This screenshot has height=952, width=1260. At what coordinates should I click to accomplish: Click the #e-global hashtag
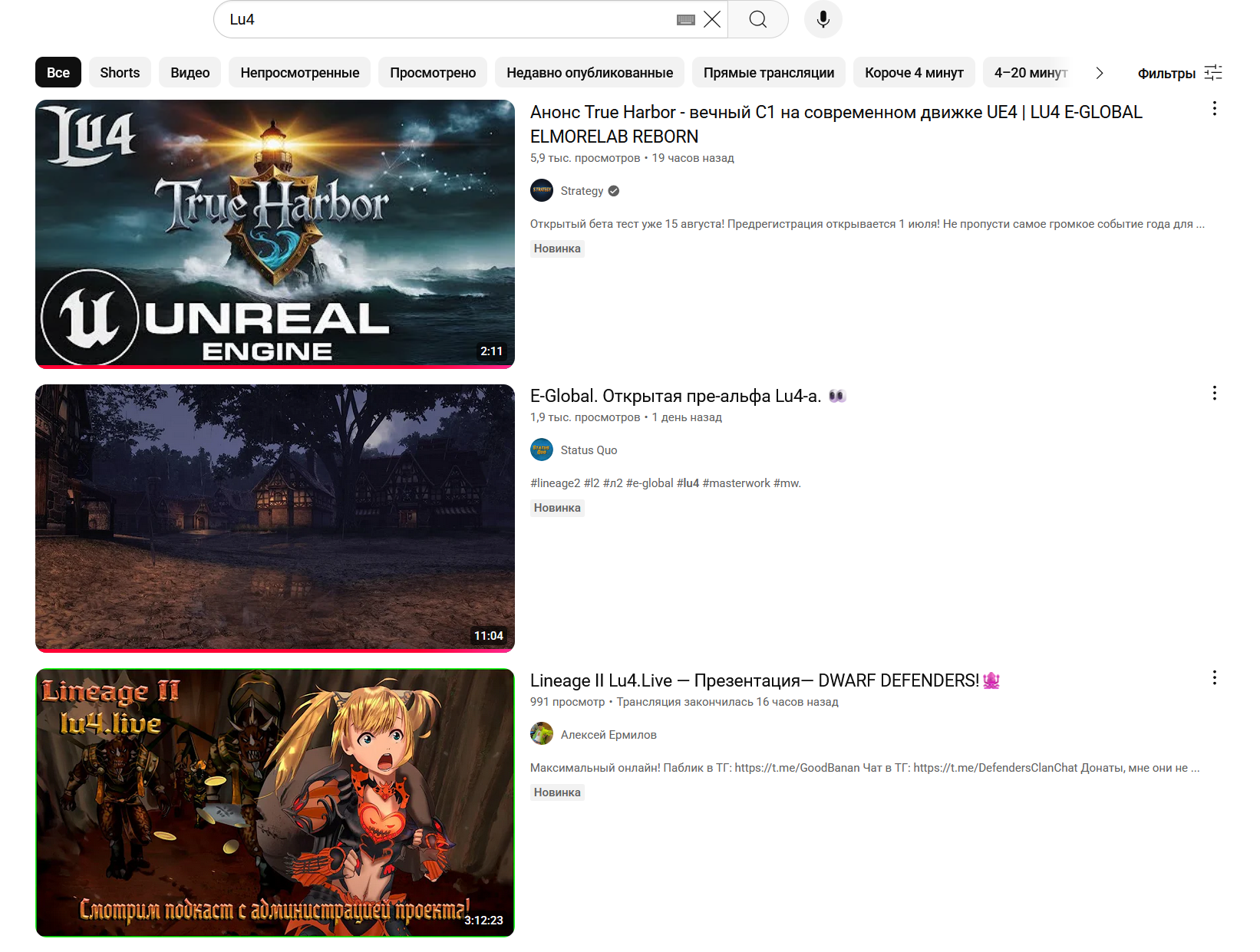click(650, 483)
